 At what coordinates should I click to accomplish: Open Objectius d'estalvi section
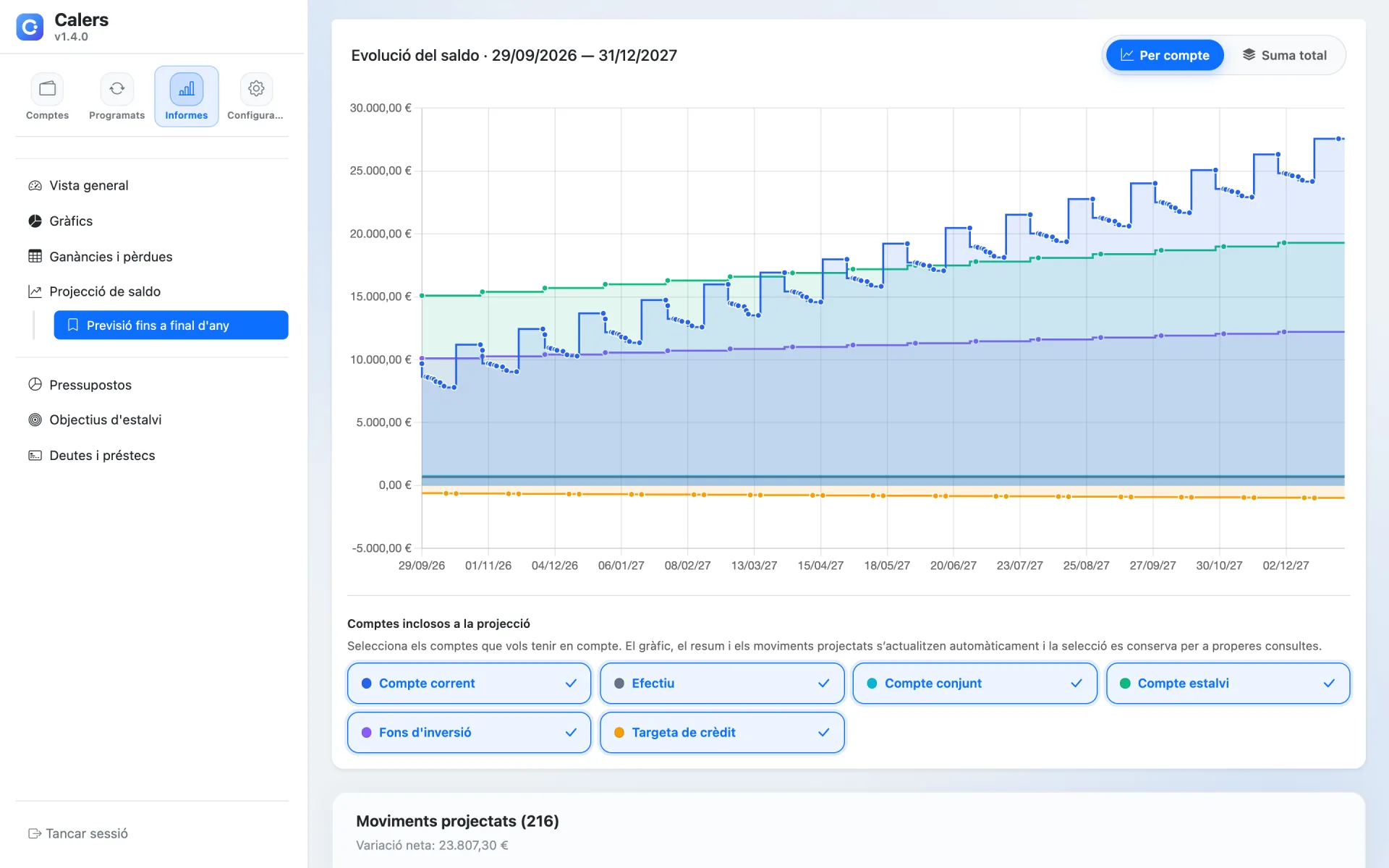click(152, 420)
